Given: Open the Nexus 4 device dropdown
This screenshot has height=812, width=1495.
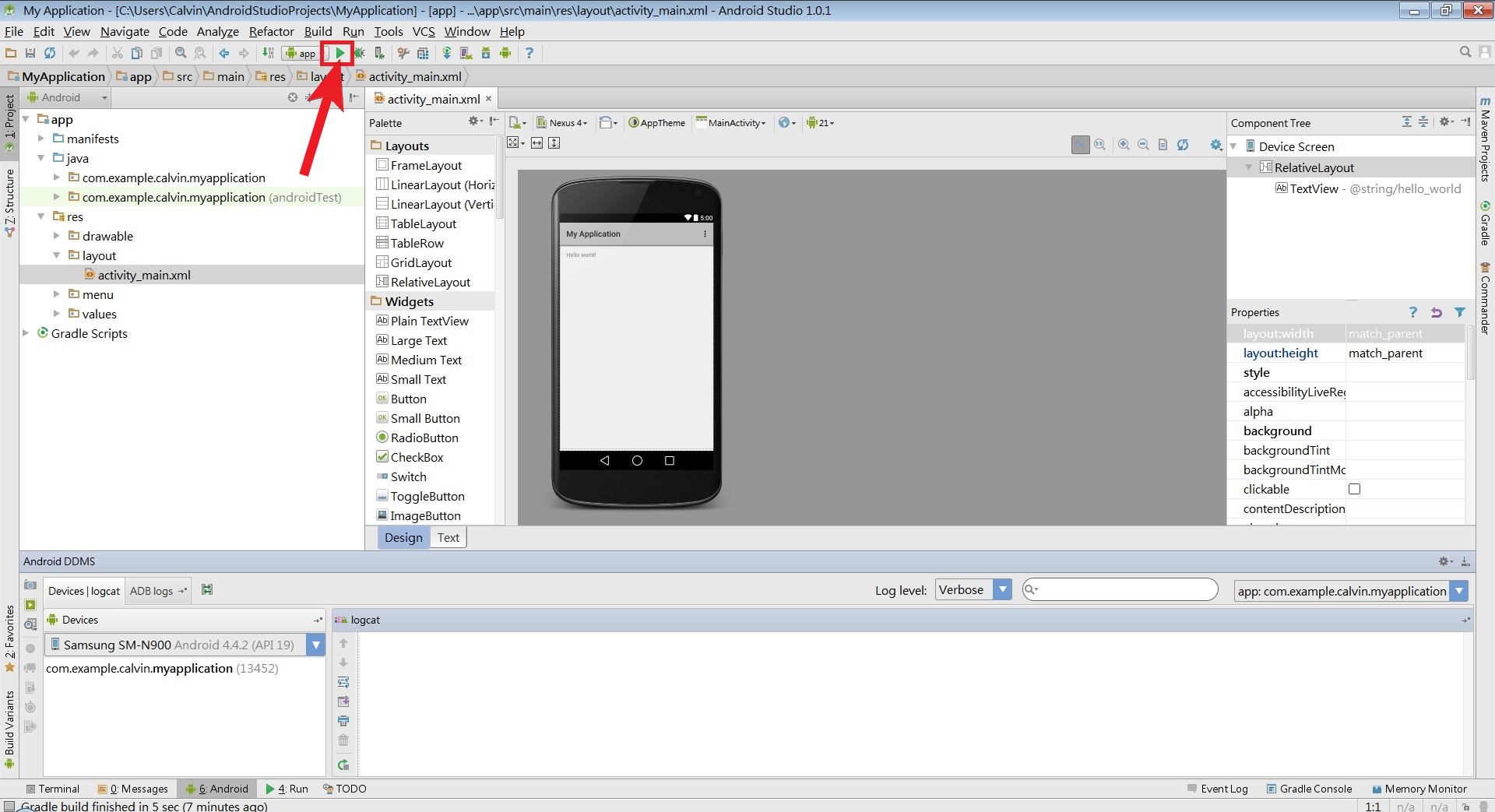Looking at the screenshot, I should [562, 122].
